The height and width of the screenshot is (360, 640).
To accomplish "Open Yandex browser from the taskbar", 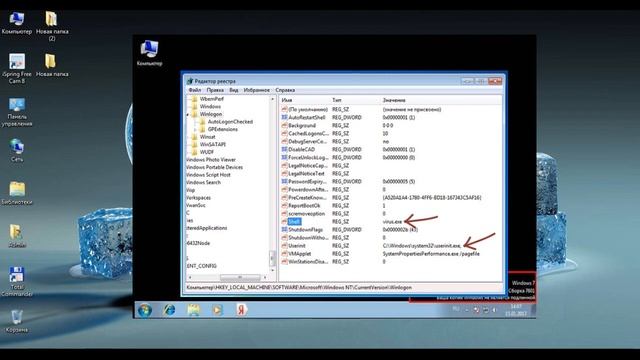I will pyautogui.click(x=241, y=310).
